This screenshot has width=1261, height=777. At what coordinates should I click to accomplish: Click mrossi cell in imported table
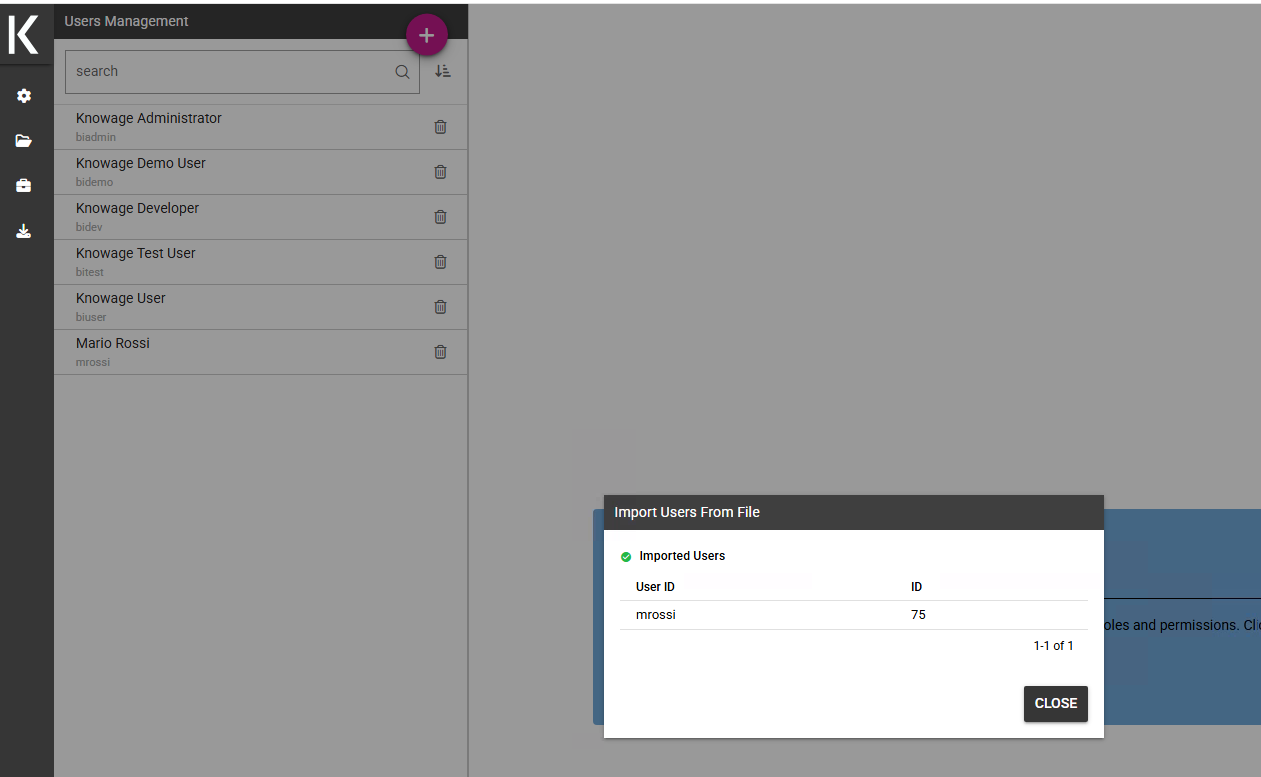point(656,615)
